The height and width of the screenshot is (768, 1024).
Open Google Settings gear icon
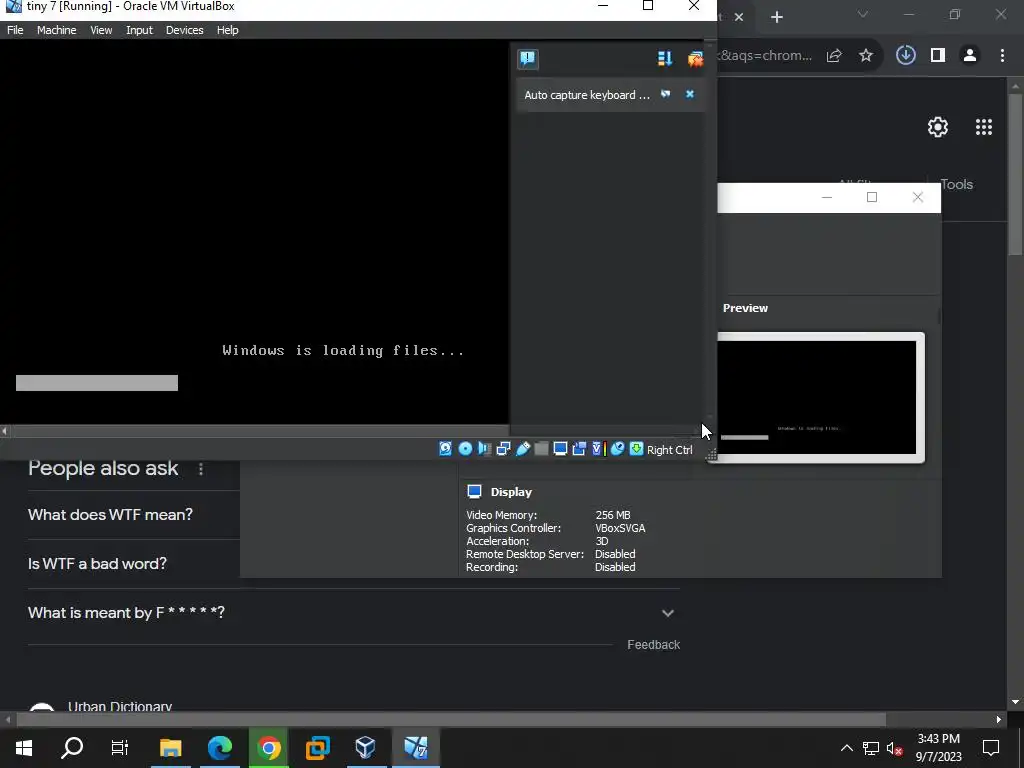point(938,127)
